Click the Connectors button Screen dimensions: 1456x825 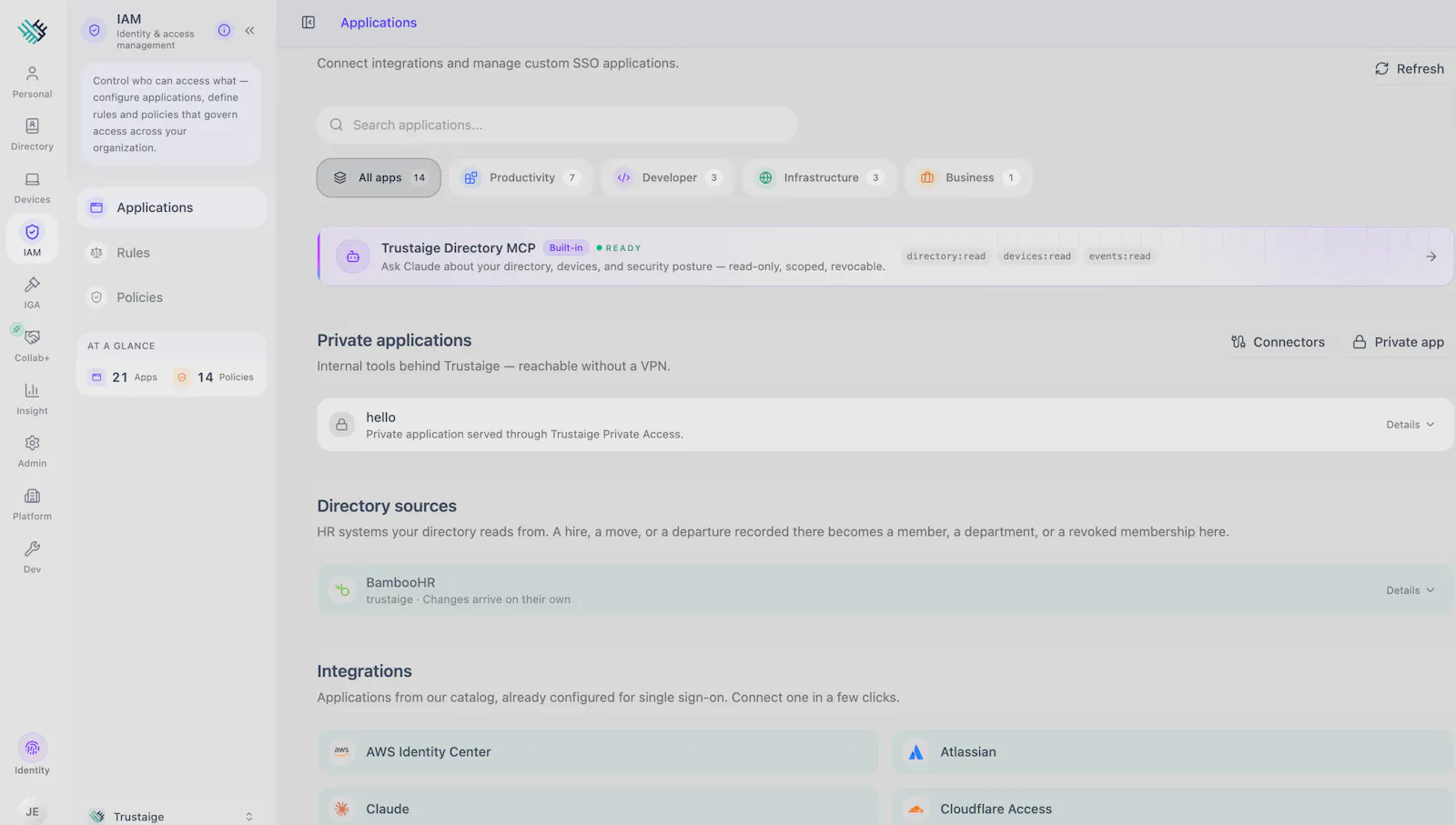pyautogui.click(x=1278, y=342)
